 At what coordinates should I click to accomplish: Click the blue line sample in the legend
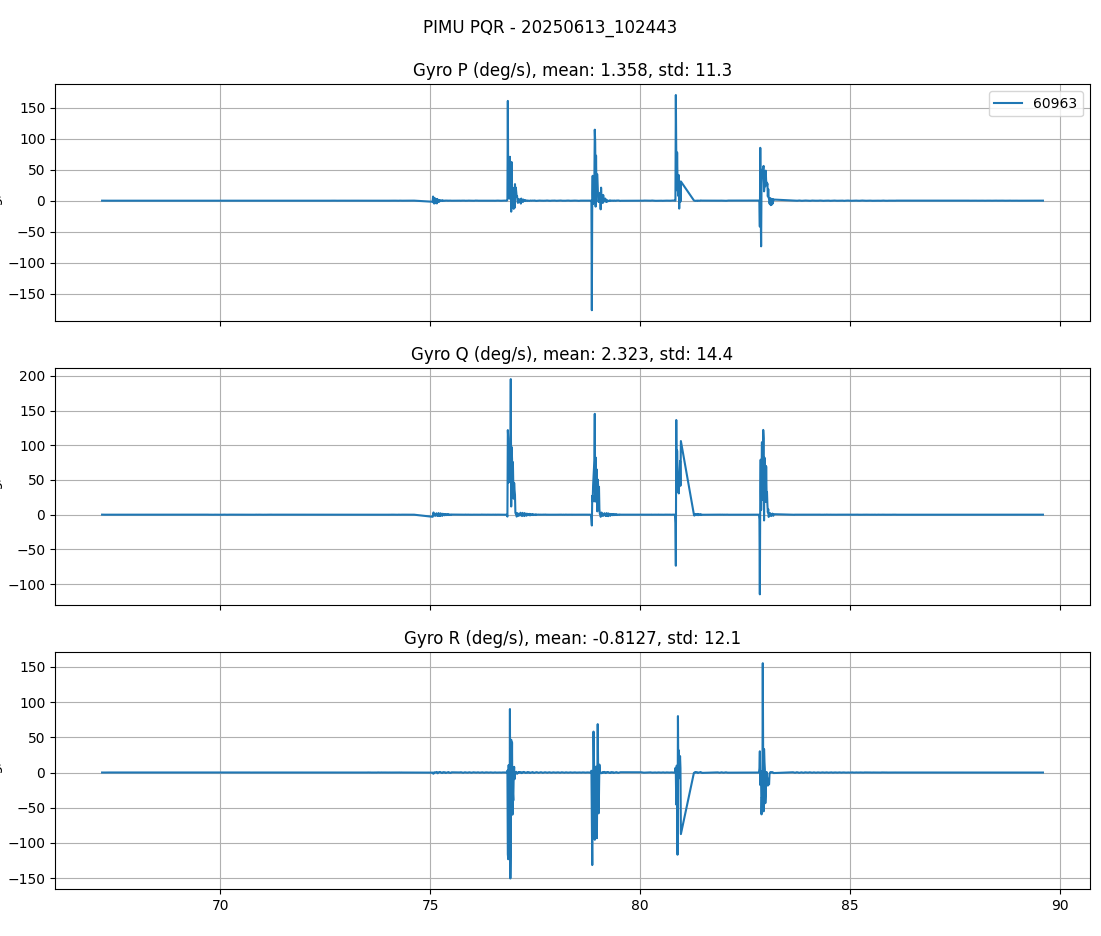point(1010,104)
